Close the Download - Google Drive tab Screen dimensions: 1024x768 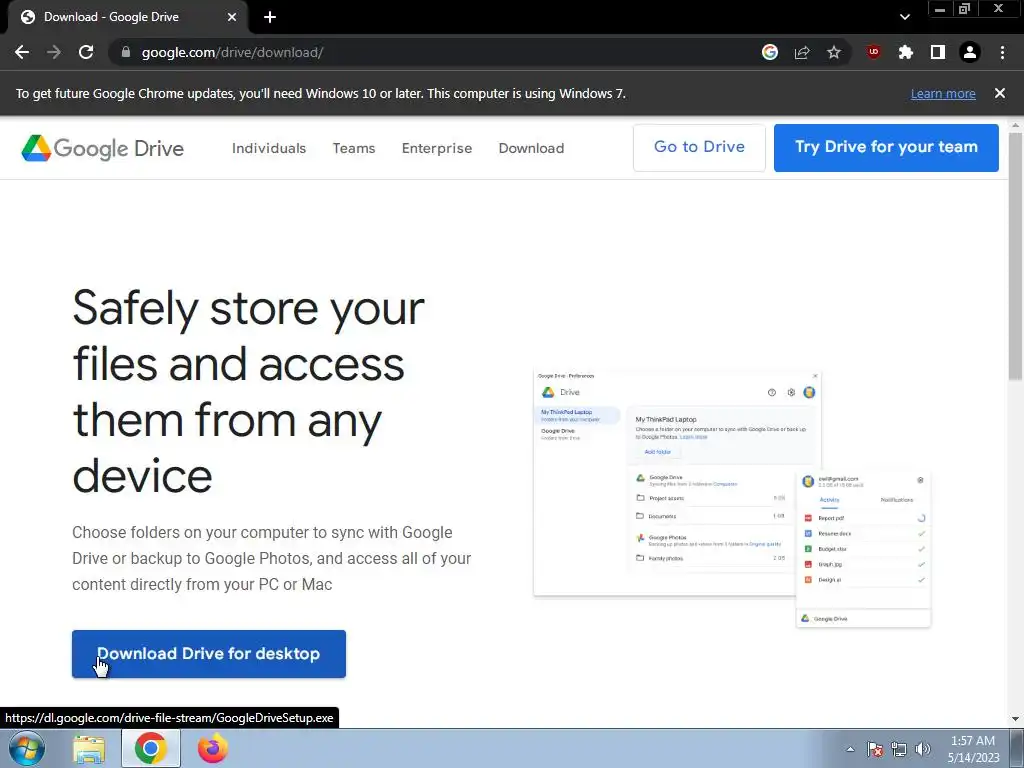pos(232,17)
